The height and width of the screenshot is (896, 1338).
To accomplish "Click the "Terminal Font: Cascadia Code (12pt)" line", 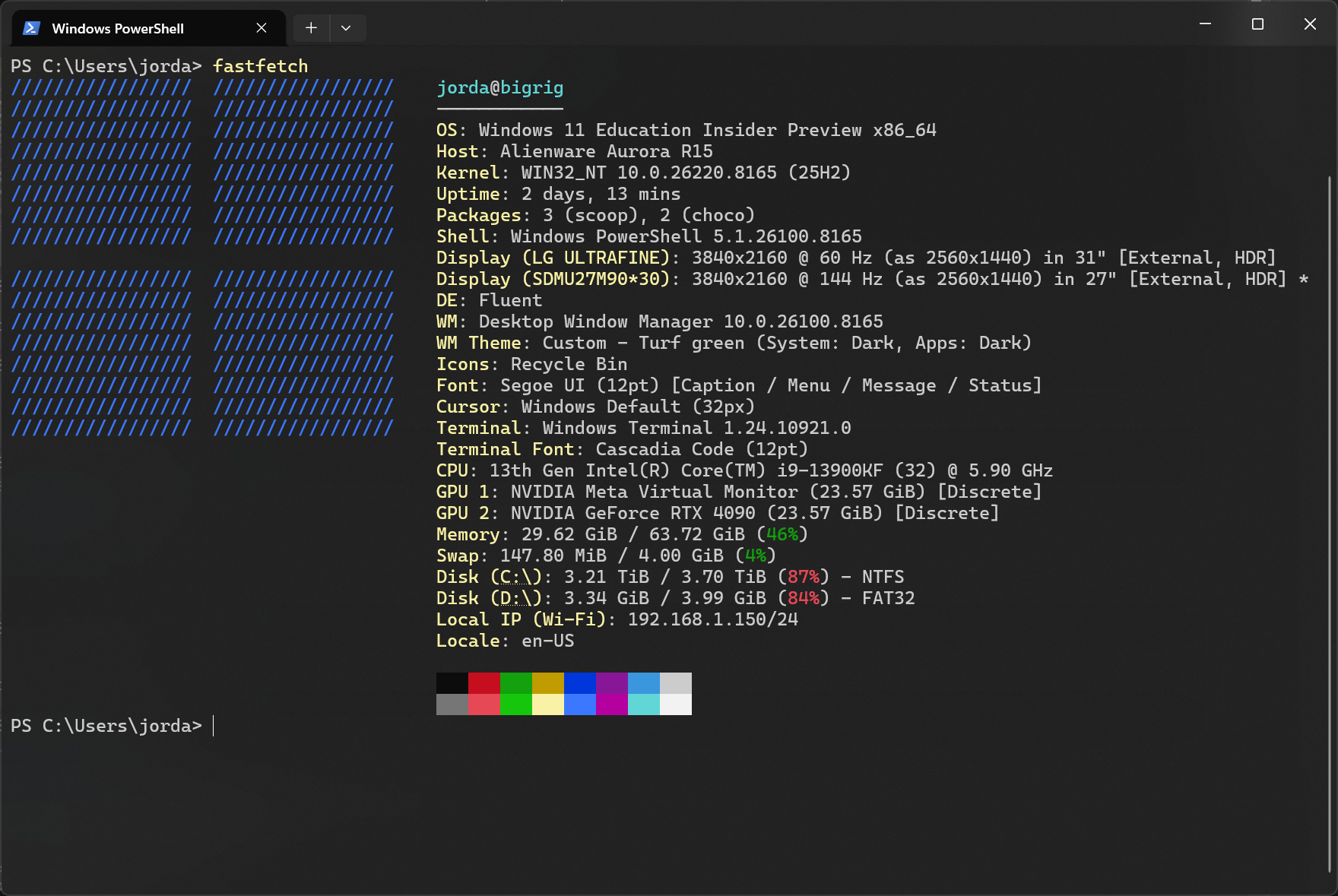I will tap(623, 449).
